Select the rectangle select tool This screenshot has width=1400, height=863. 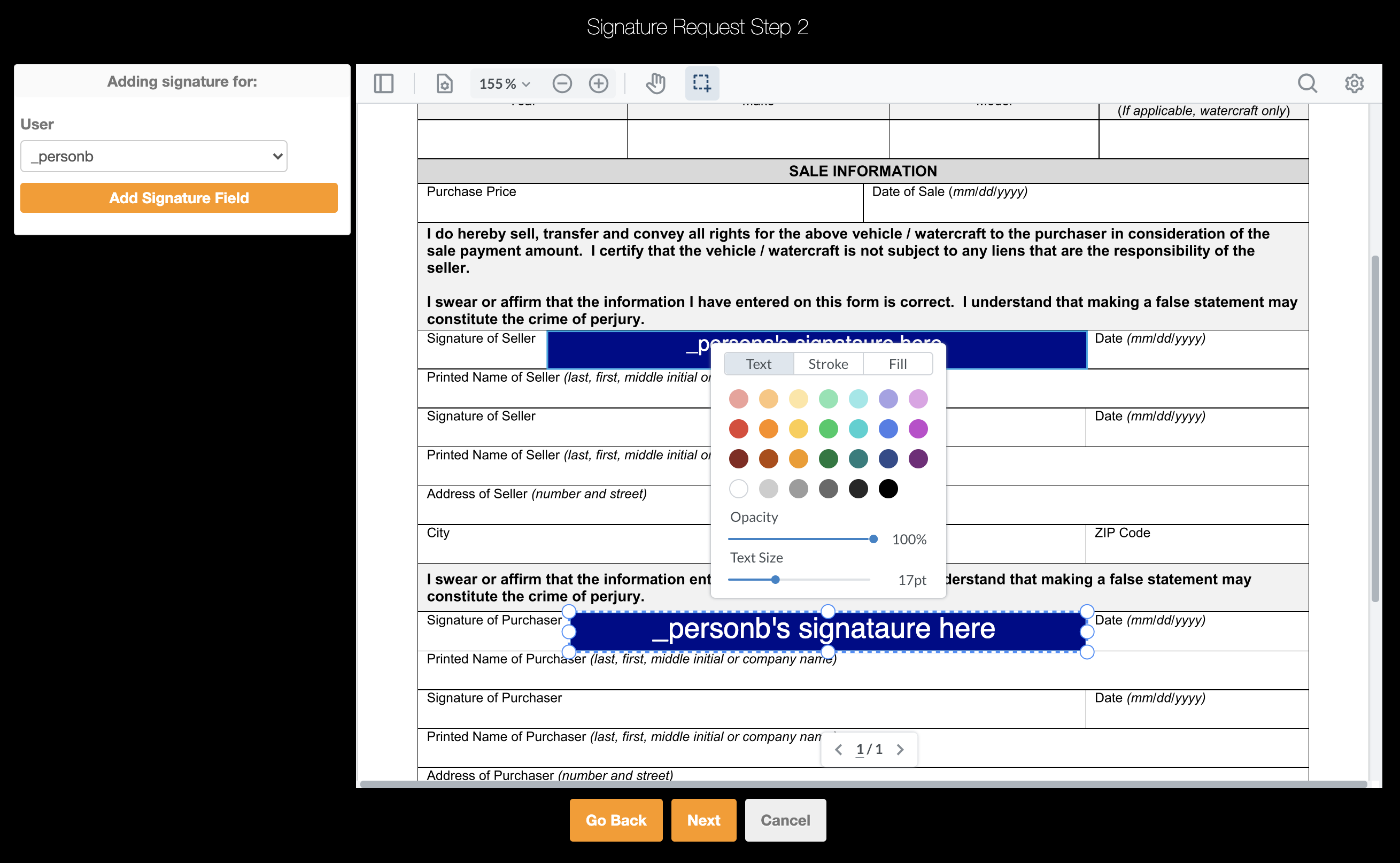[x=702, y=84]
